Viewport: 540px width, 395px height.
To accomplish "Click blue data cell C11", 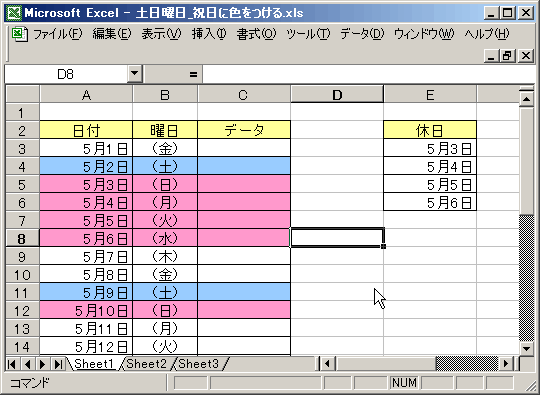I will tap(244, 292).
